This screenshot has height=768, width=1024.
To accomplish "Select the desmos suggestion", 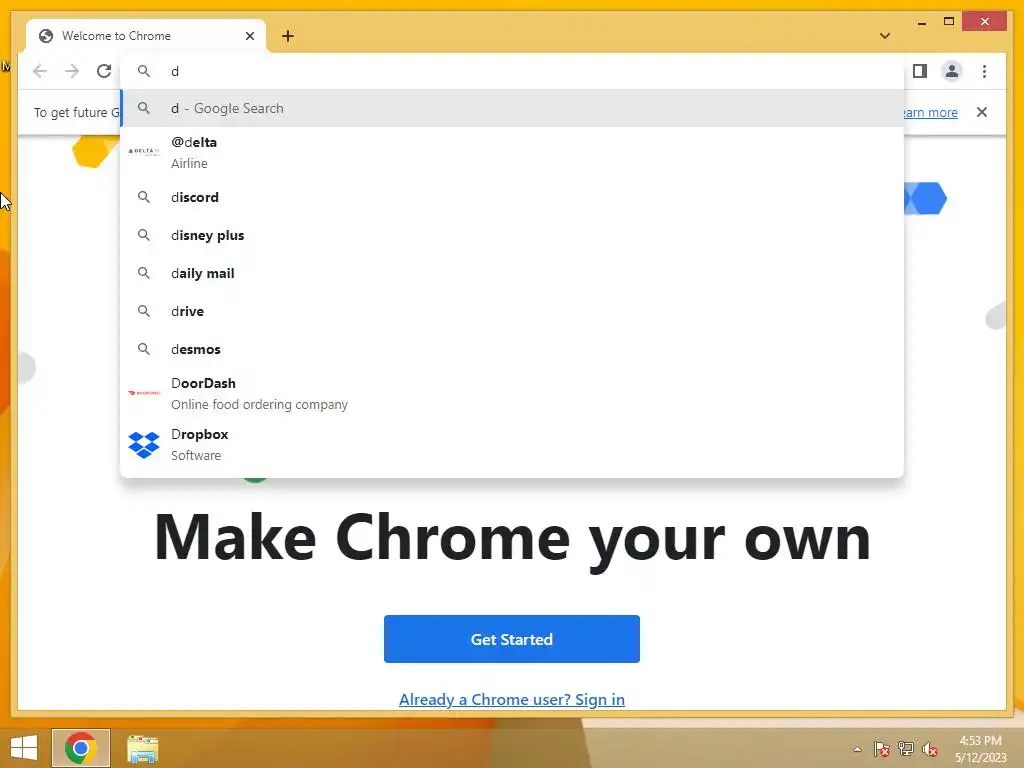I will click(512, 349).
